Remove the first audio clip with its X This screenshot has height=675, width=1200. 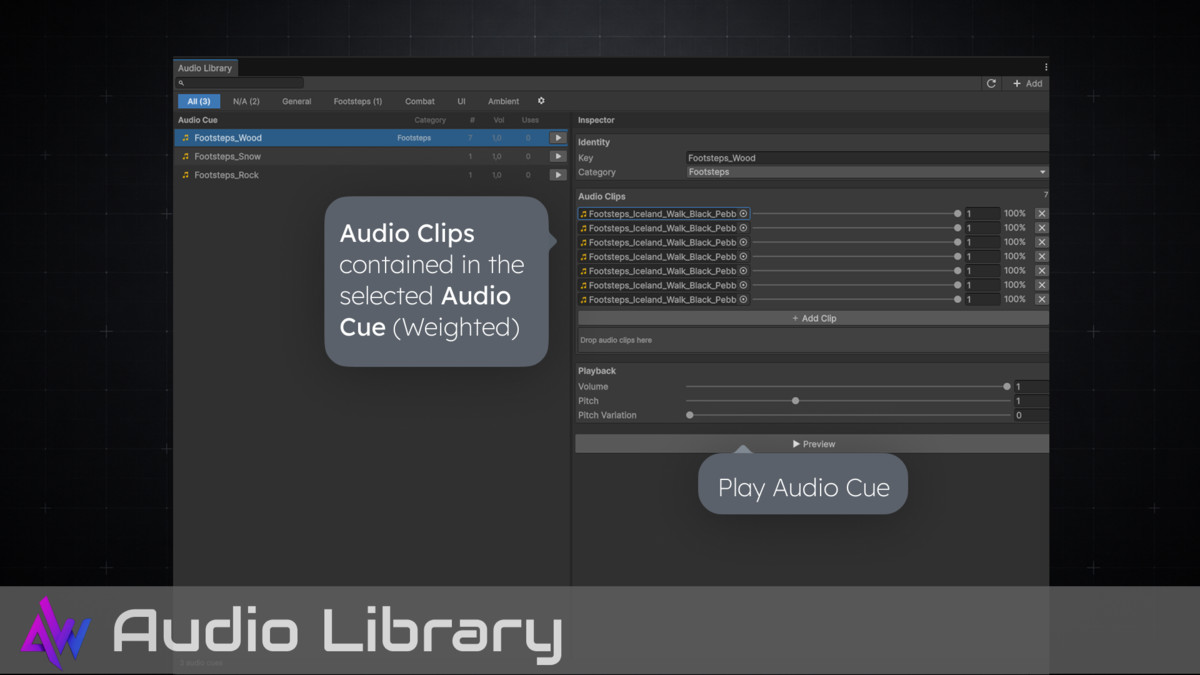1041,214
